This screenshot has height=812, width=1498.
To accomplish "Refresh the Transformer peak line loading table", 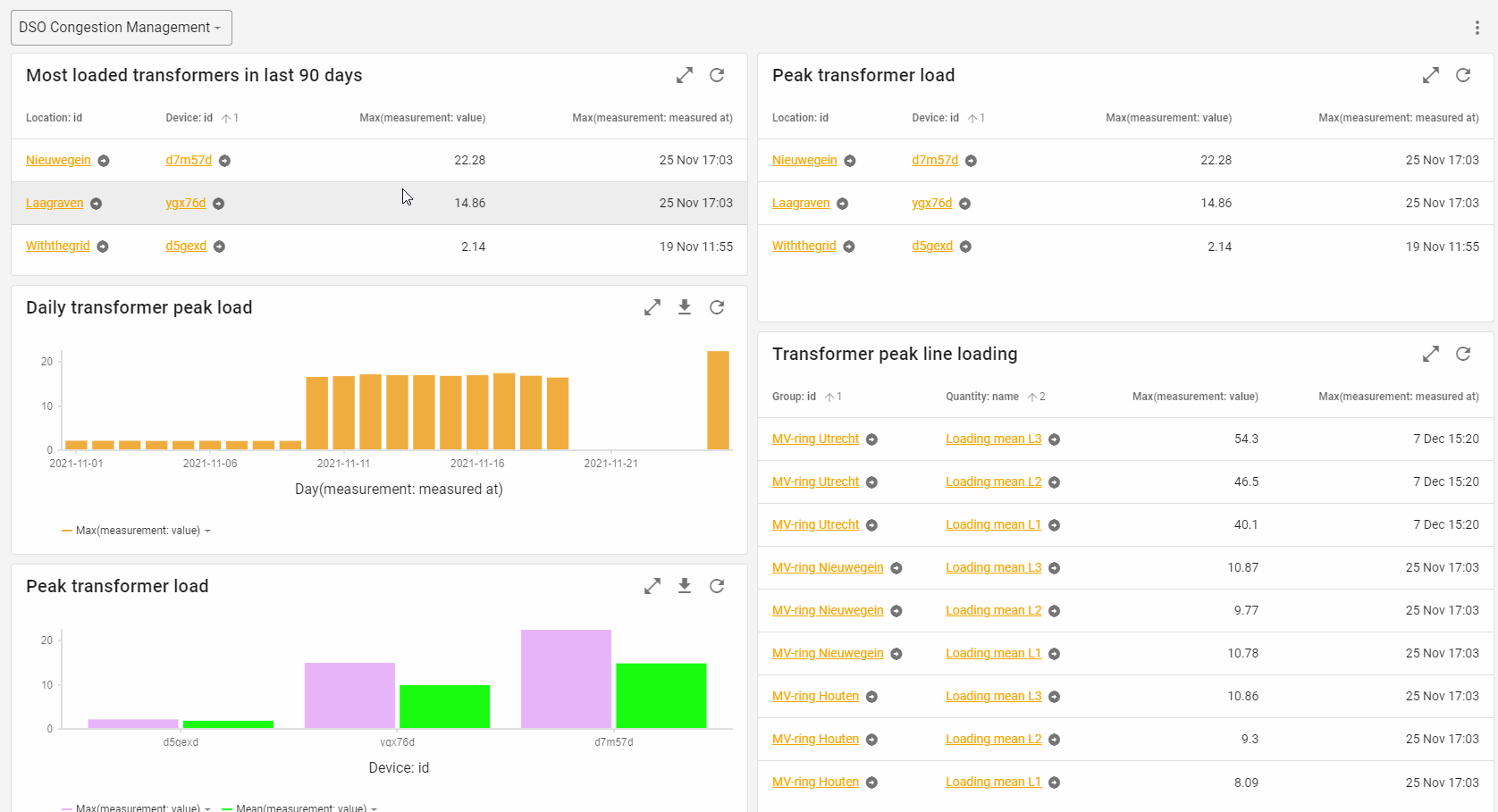I will [x=1463, y=355].
